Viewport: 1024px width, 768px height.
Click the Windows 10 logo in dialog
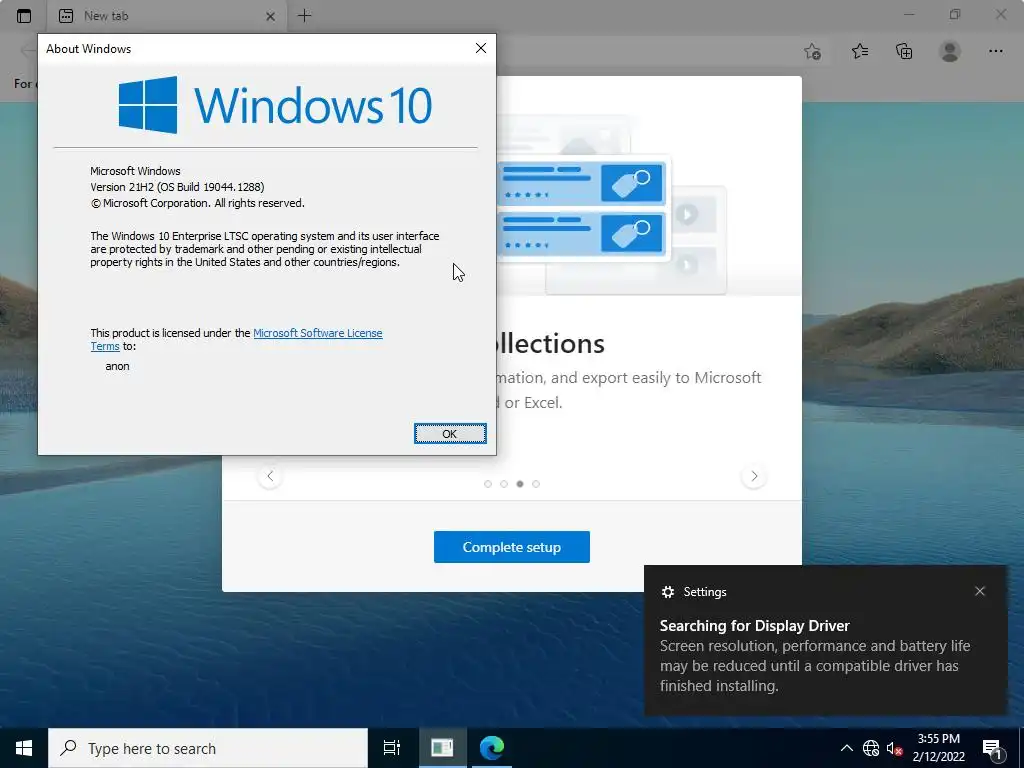click(275, 104)
